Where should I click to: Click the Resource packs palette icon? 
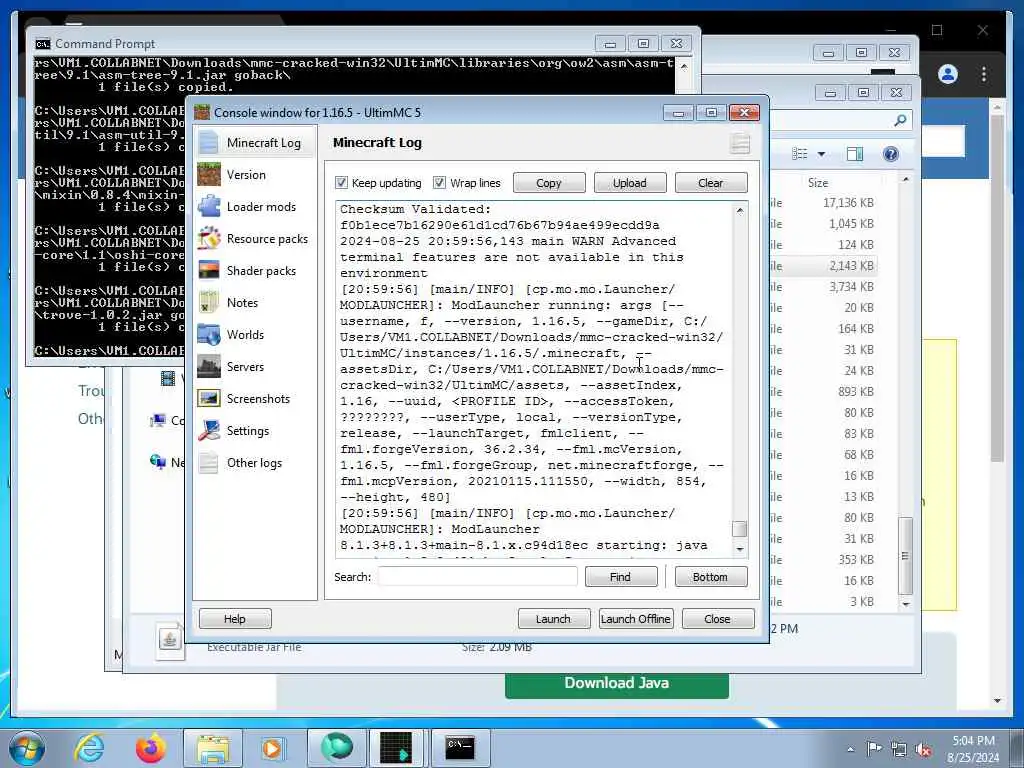208,238
